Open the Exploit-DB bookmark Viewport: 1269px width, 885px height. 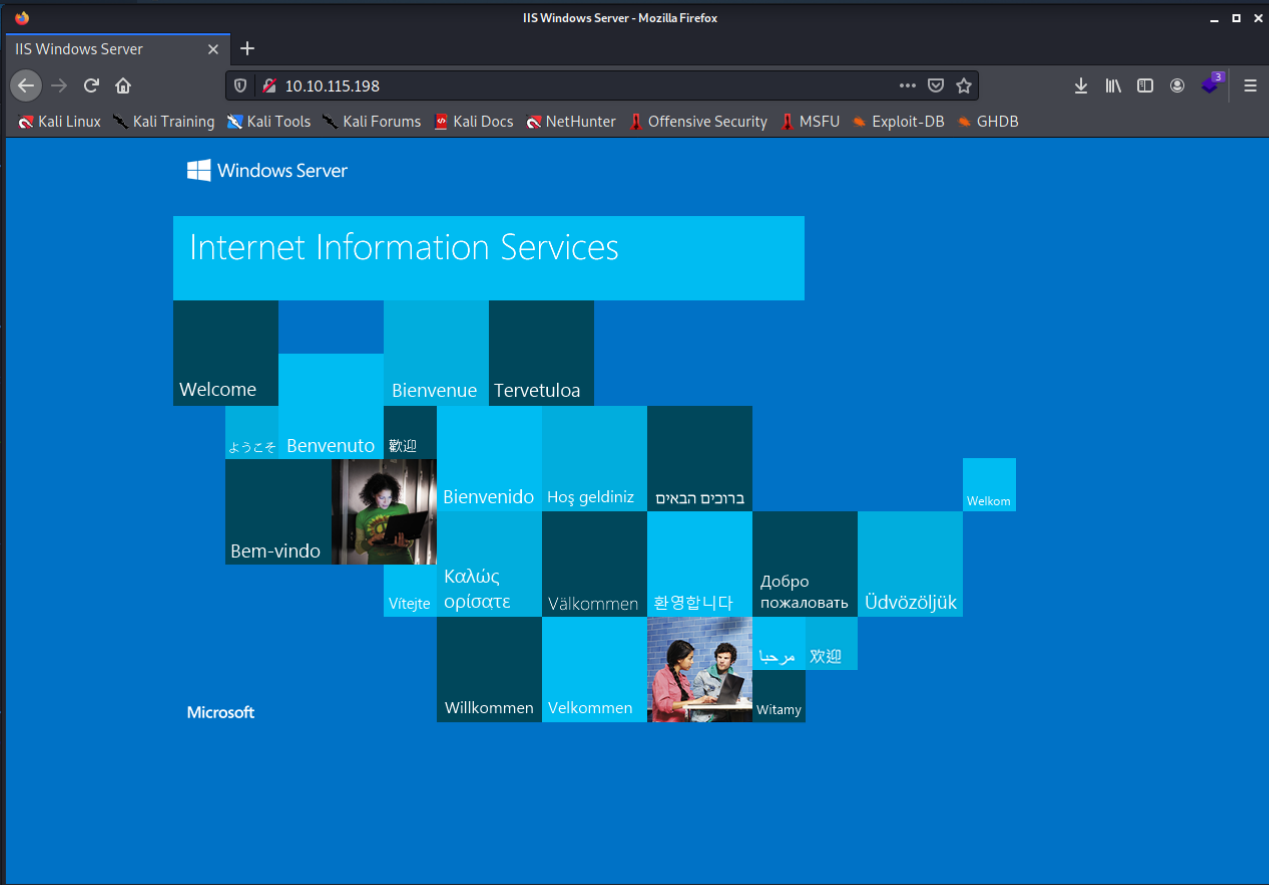898,122
